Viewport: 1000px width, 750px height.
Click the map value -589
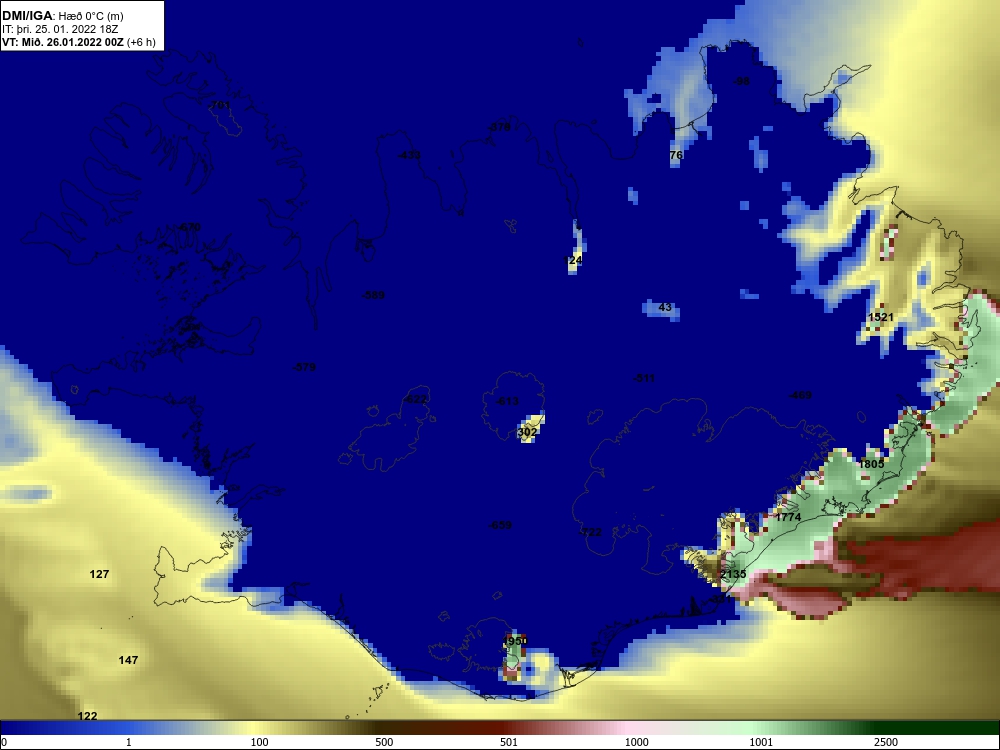pos(373,295)
